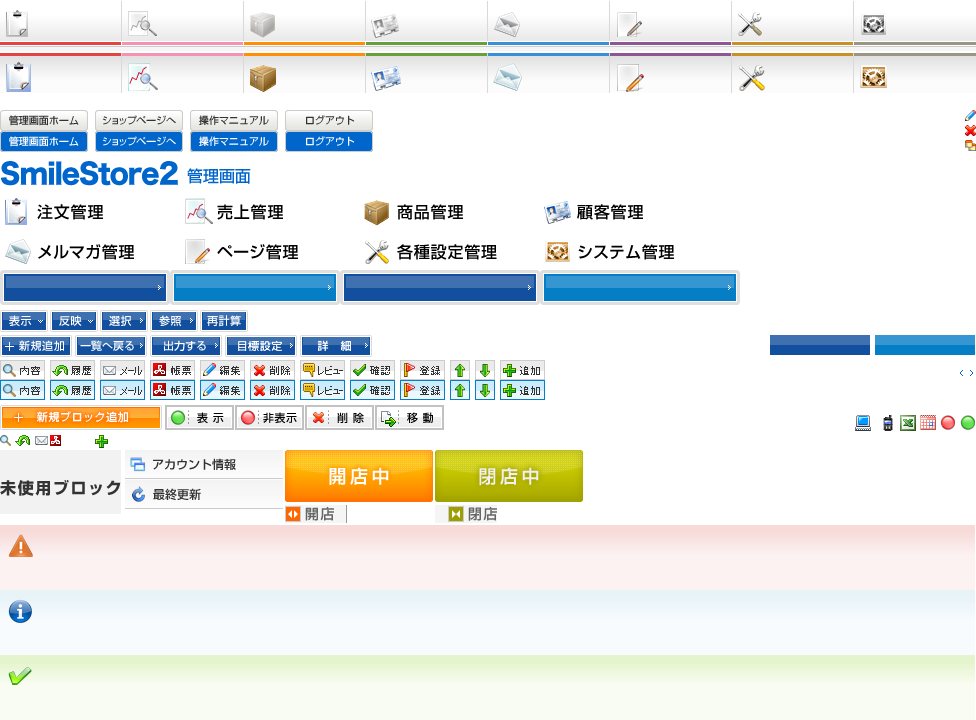
Task: Click the colored clipboard order tab icon
Action: click(x=18, y=77)
